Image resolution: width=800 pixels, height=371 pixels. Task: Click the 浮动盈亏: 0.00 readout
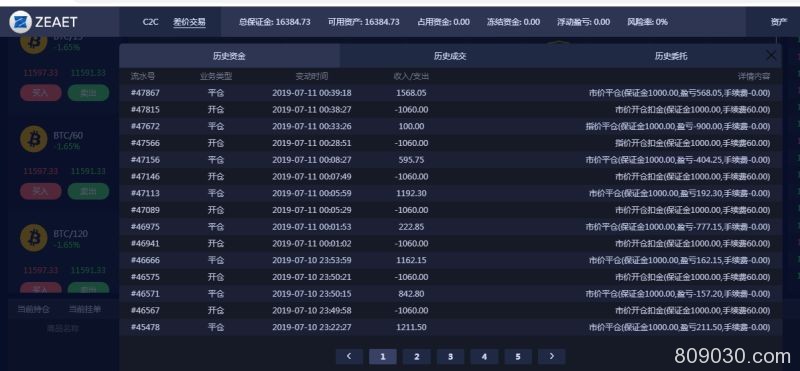[583, 22]
